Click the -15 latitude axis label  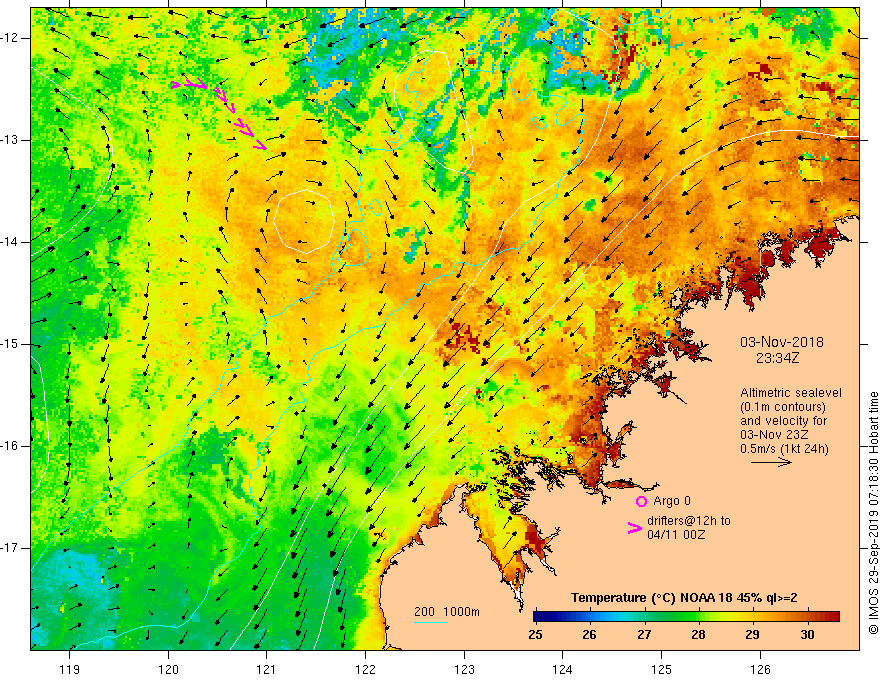pos(10,344)
